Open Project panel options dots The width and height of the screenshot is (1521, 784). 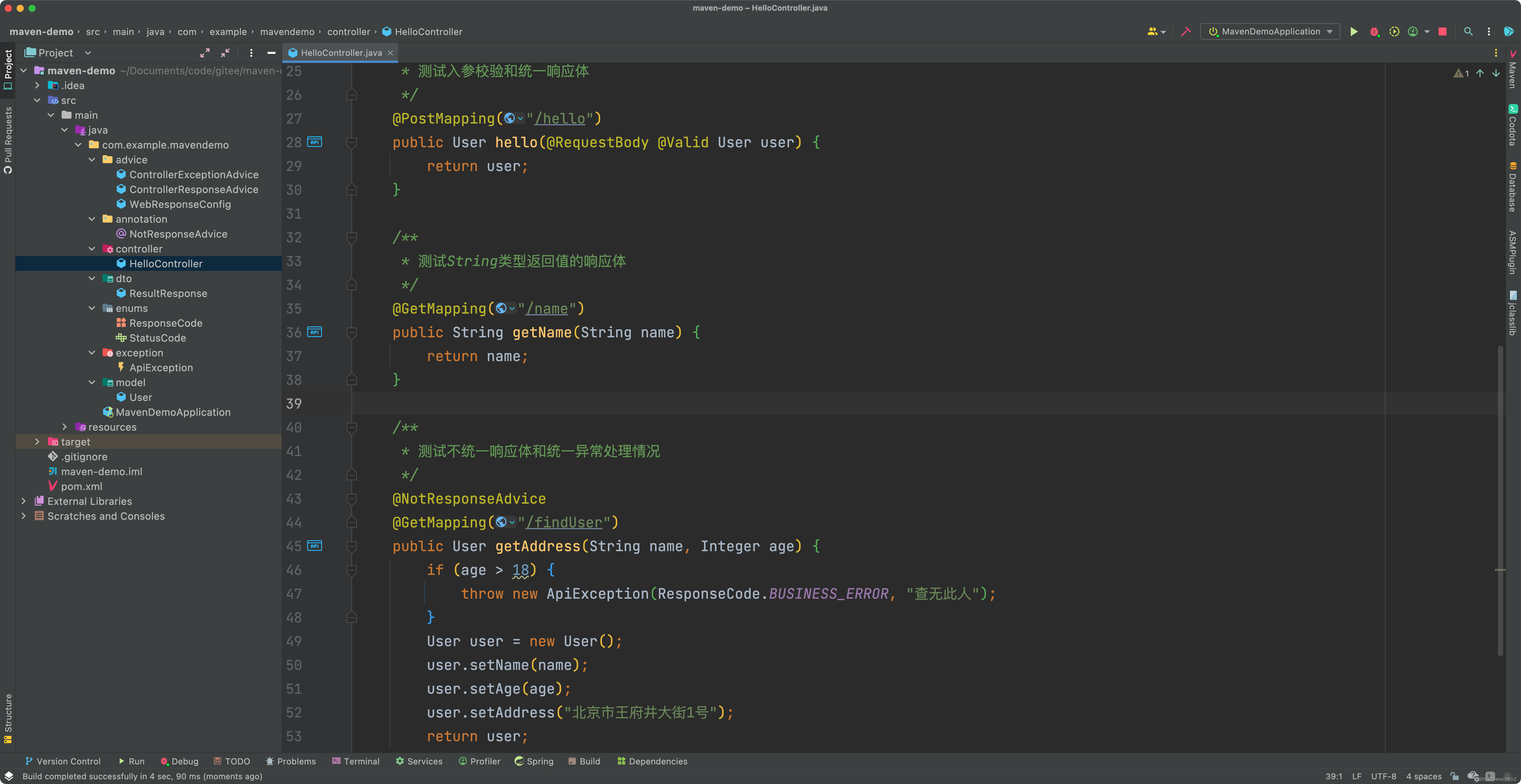251,53
